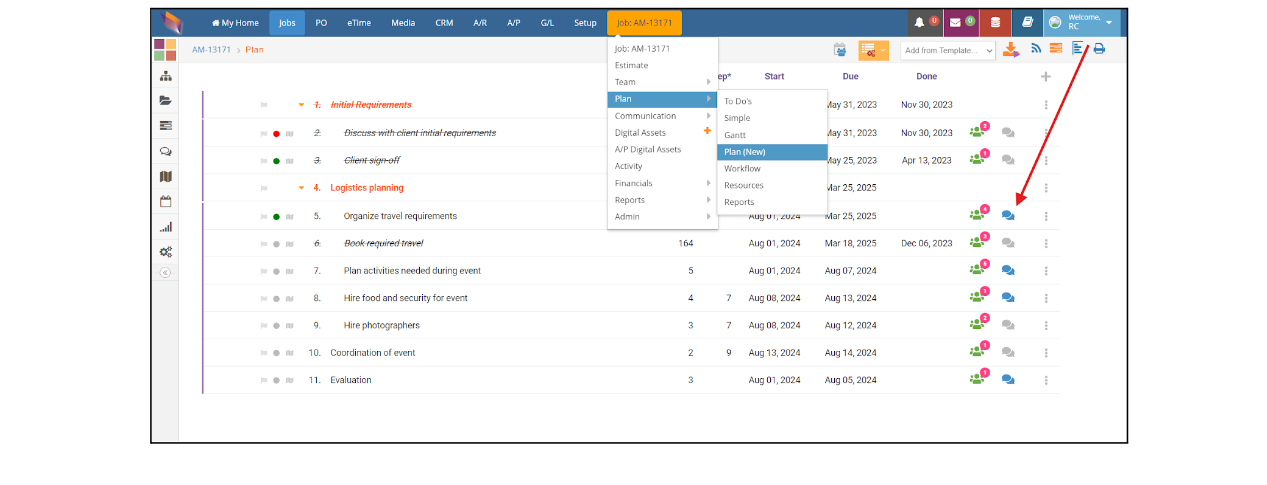The image size is (1267, 485).
Task: Open comments for Organize travel requirements
Action: [1008, 215]
